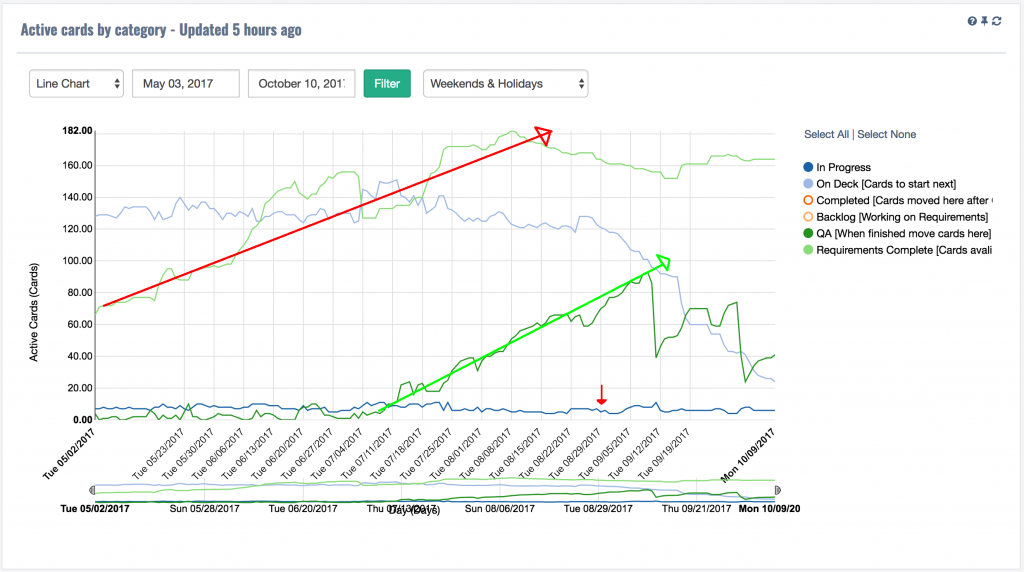
Task: Click the Tue 05/02/2017 axis label
Action: [69, 454]
